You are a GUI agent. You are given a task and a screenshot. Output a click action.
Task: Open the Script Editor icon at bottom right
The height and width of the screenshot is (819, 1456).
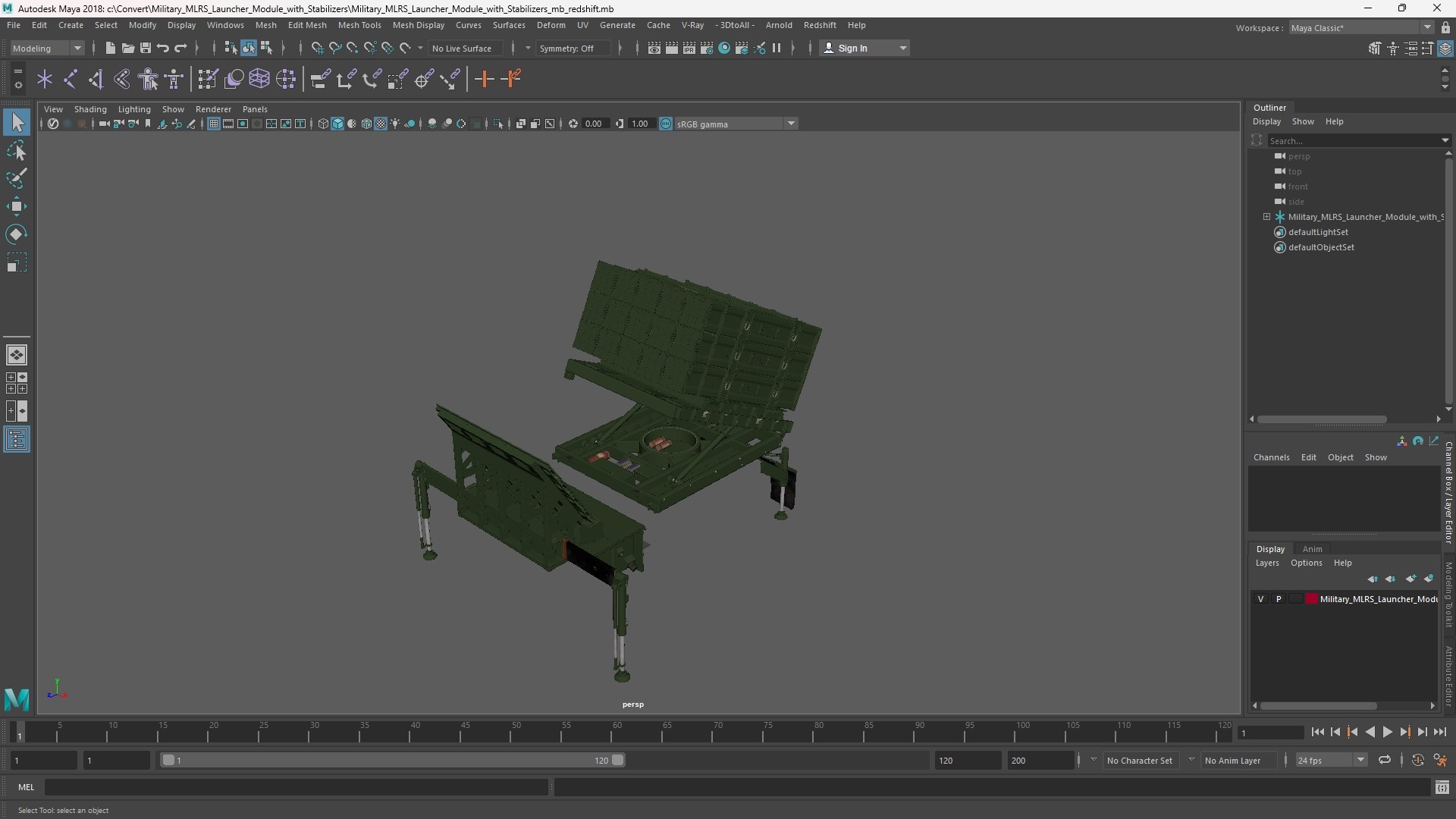pos(1442,788)
